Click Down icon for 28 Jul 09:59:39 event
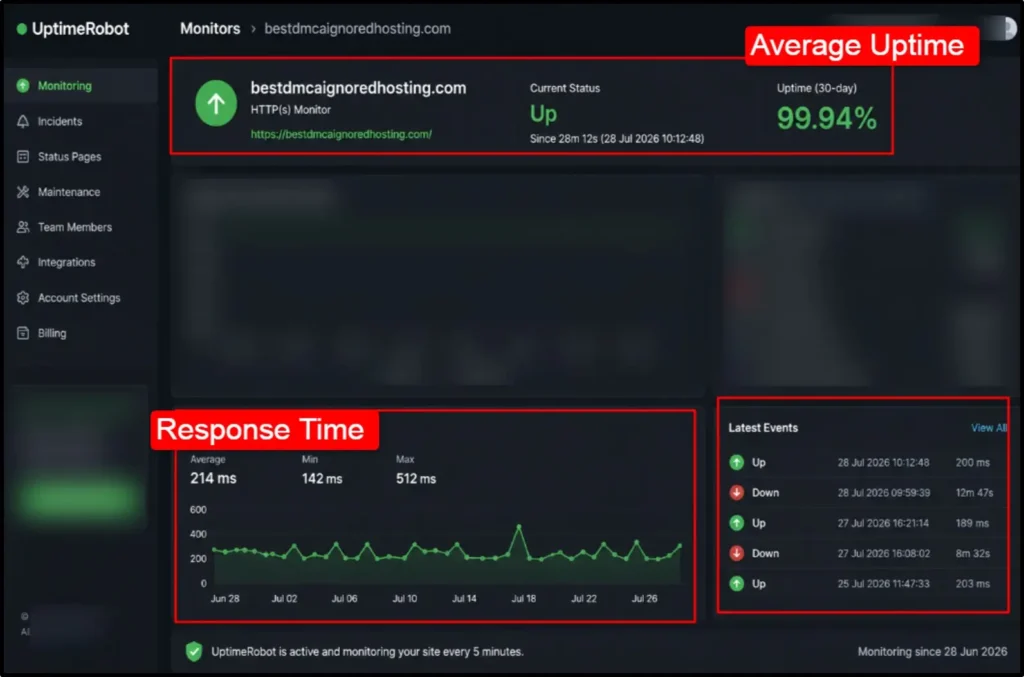The image size is (1024, 677). 737,492
